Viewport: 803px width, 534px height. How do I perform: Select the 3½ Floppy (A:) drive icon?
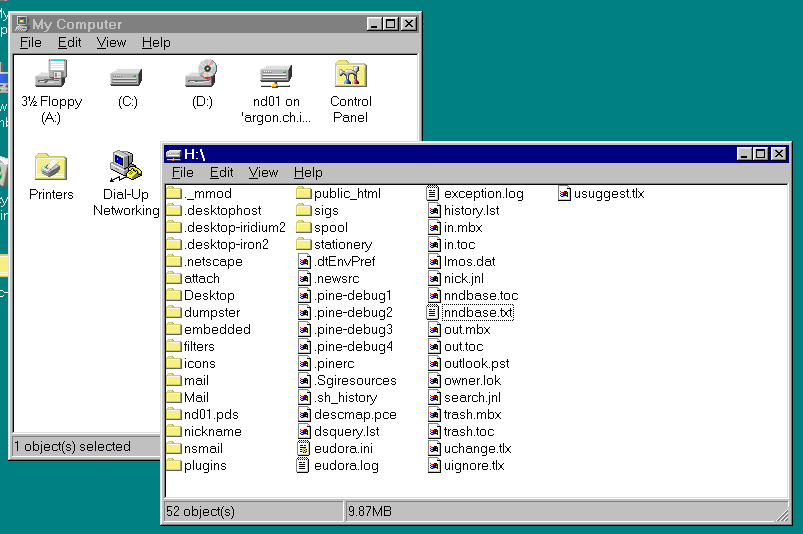tap(51, 75)
